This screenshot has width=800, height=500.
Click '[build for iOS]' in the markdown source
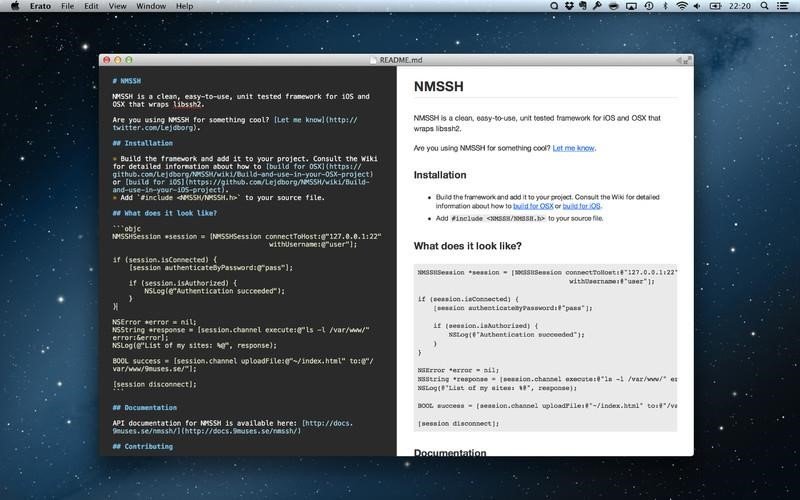pyautogui.click(x=155, y=182)
